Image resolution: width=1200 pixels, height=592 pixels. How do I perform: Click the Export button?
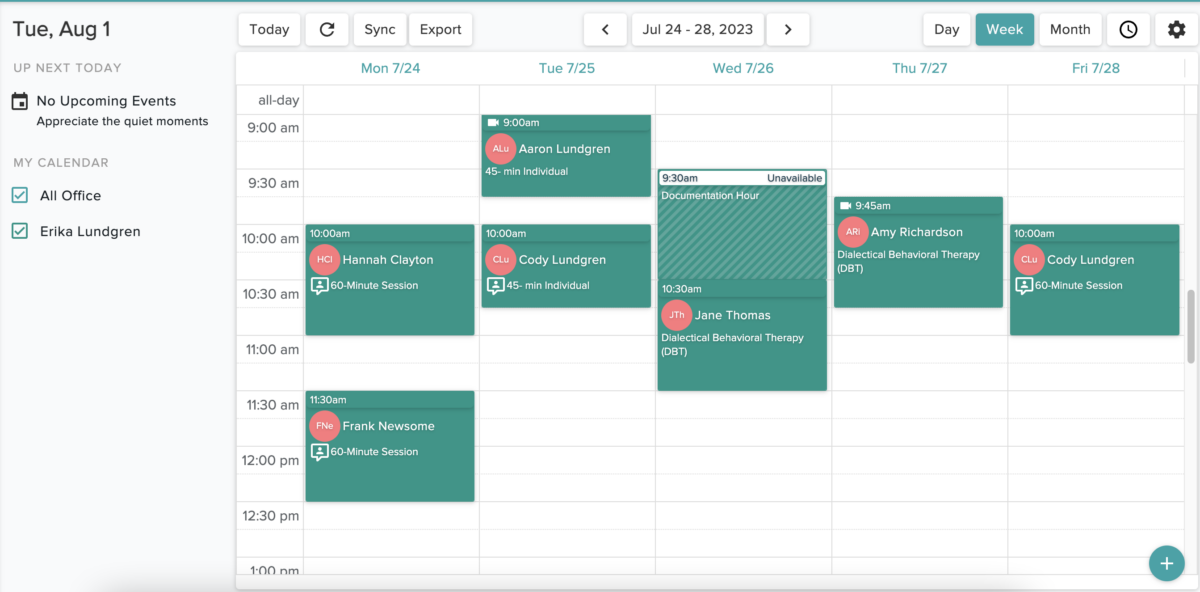(x=440, y=29)
